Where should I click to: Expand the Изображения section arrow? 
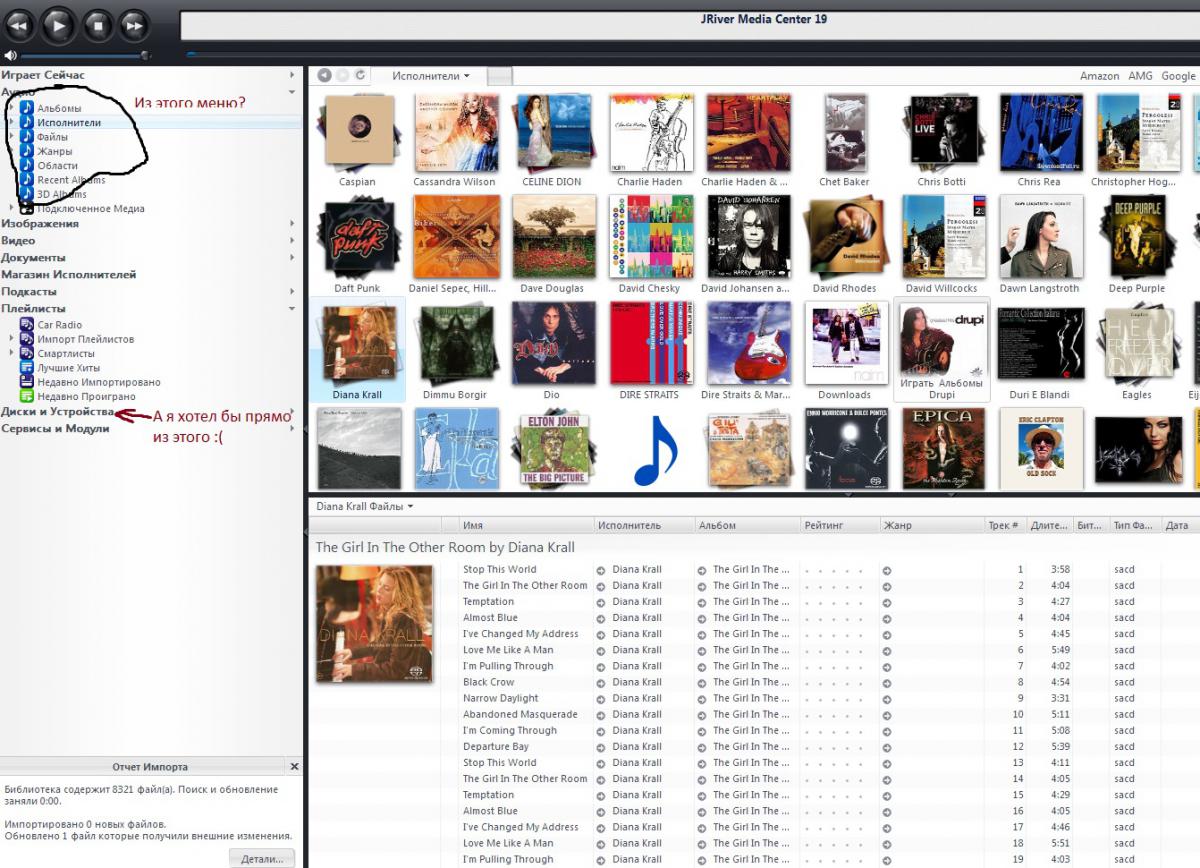(293, 224)
